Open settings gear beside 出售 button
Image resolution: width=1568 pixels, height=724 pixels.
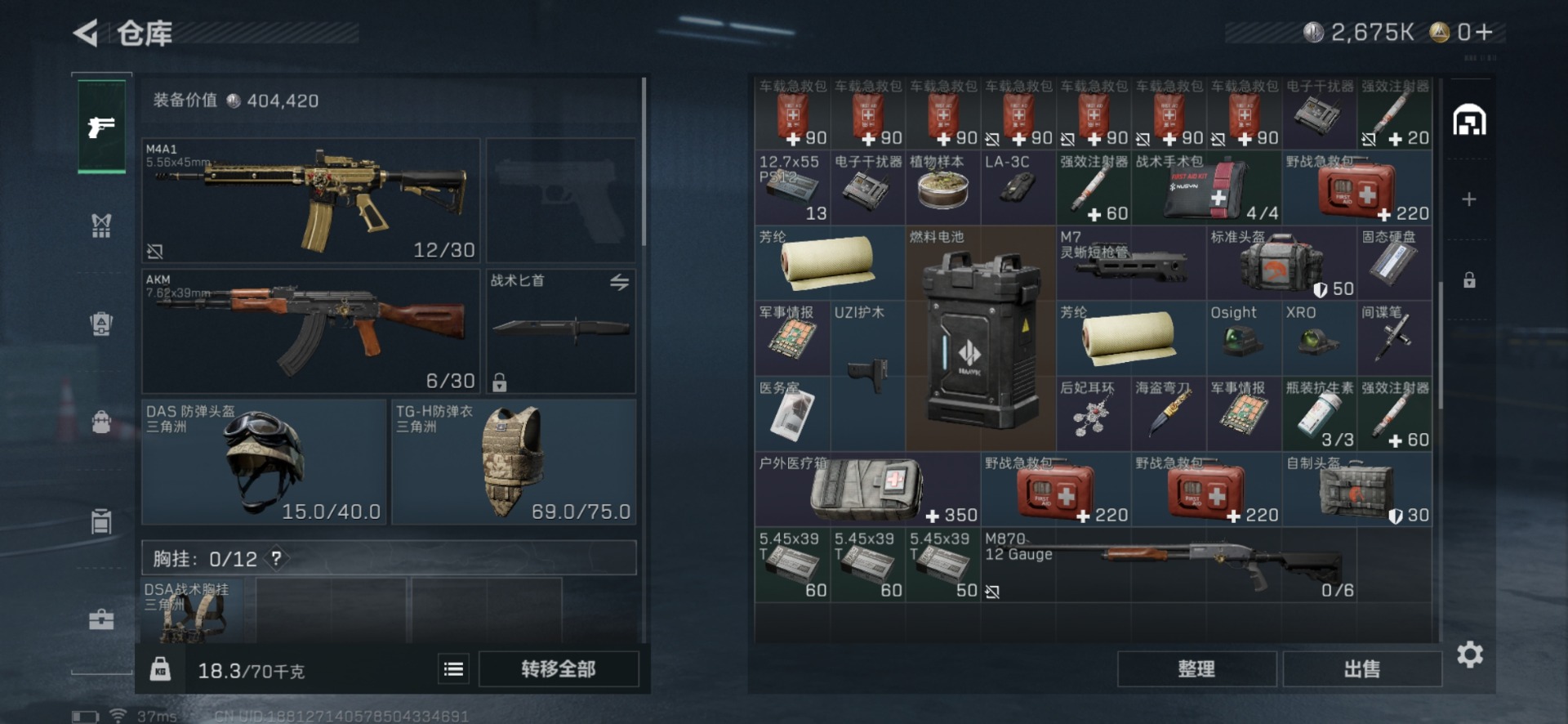pos(1469,655)
